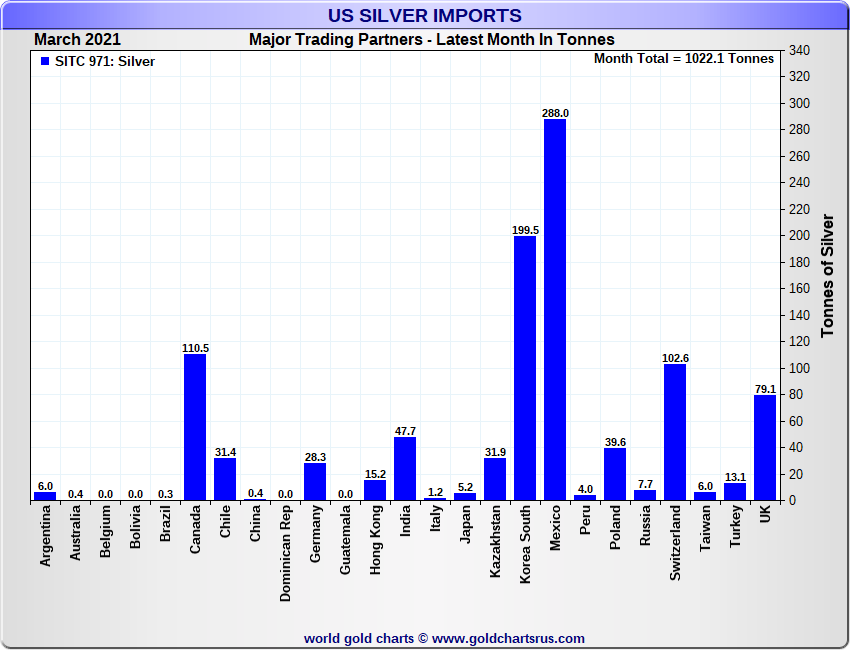
Task: Click the 110.5 value label
Action: point(195,348)
